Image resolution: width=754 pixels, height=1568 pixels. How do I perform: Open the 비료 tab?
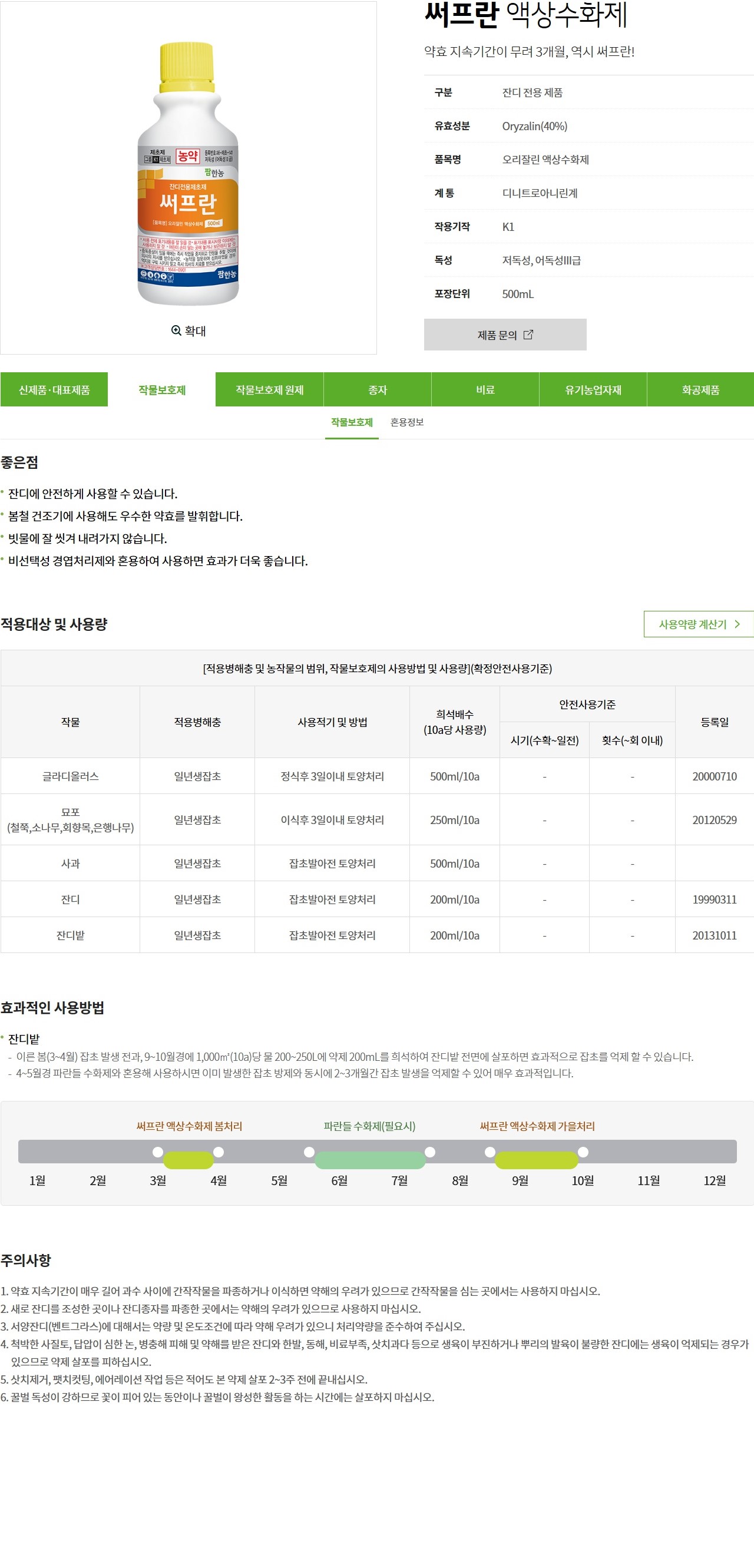[x=485, y=389]
